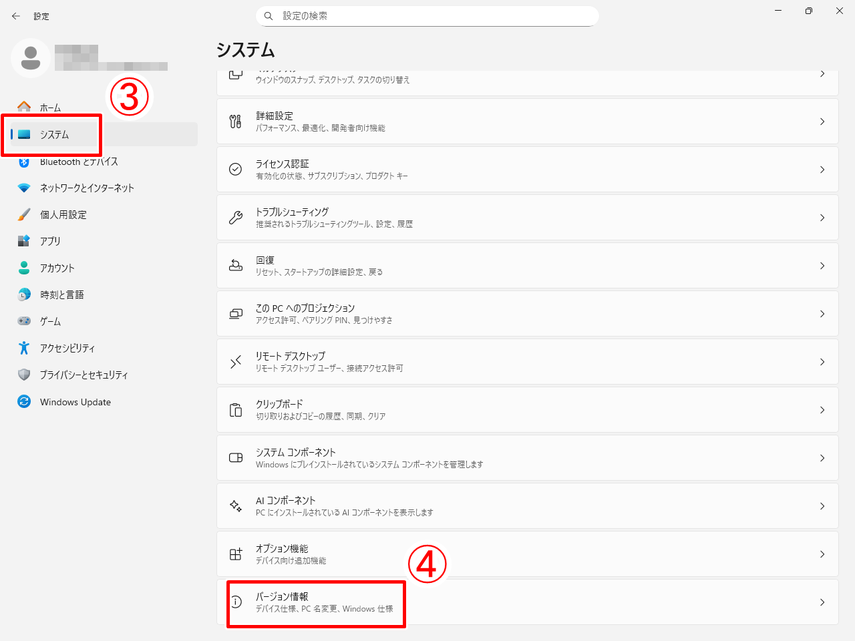Click the Clipboard icon in the list

point(236,410)
